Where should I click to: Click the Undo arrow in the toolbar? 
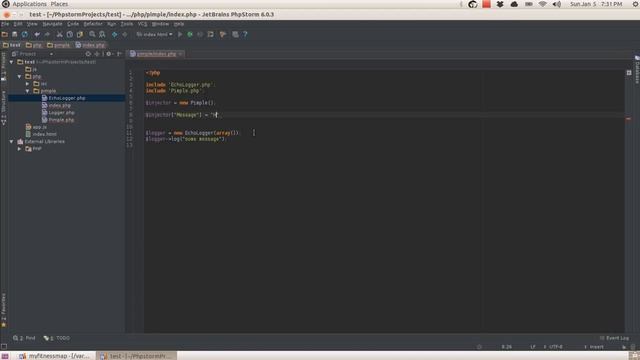pos(37,35)
